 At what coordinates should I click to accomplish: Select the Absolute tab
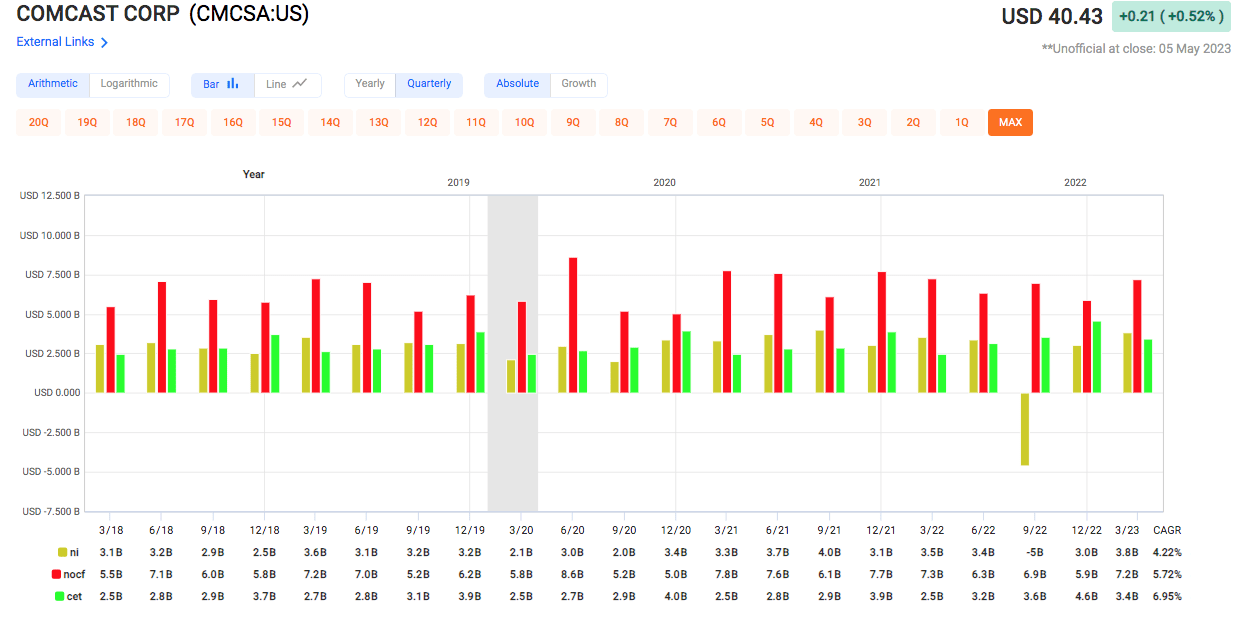[517, 84]
